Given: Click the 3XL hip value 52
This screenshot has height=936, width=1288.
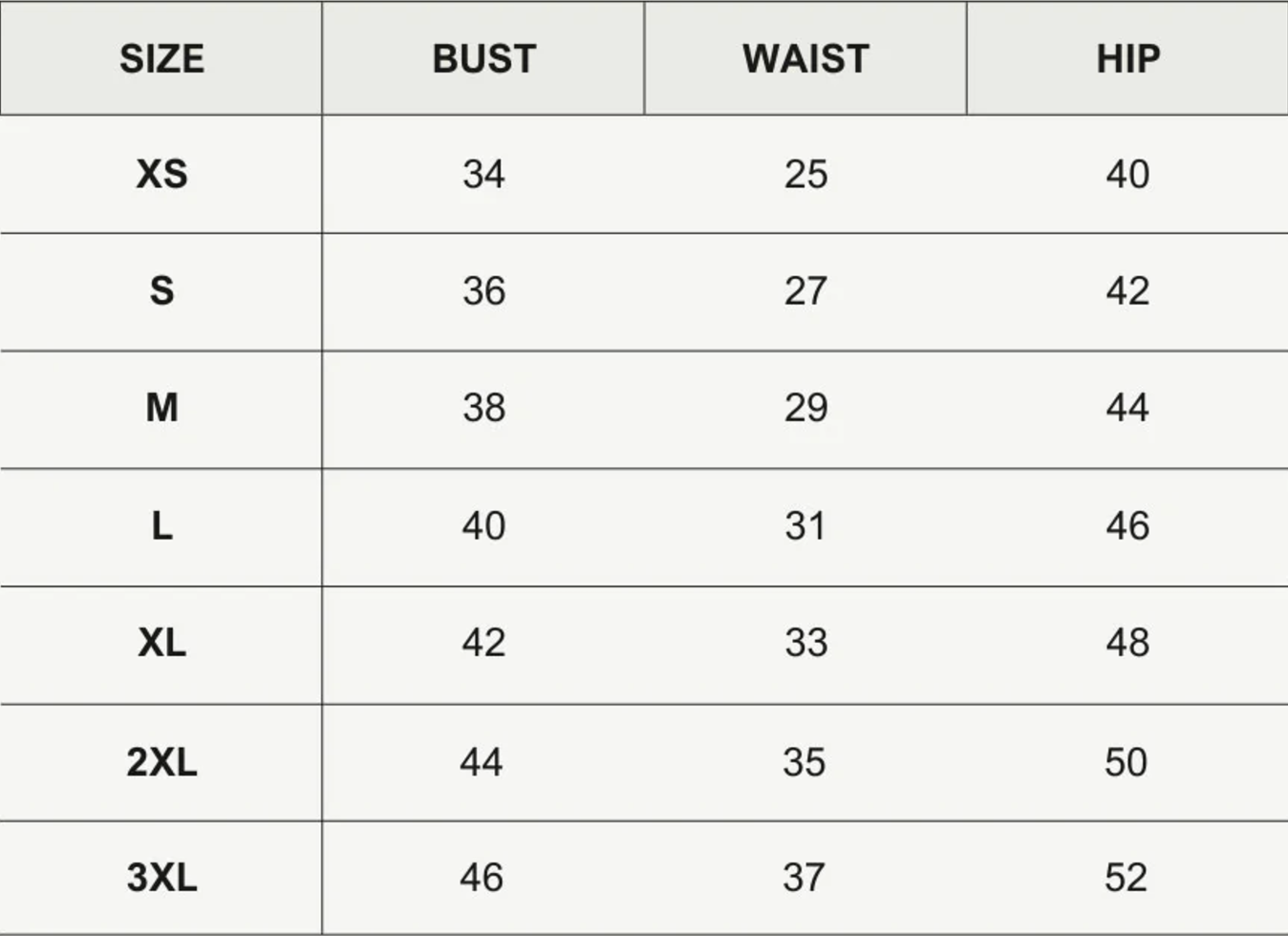Looking at the screenshot, I should 1126,877.
